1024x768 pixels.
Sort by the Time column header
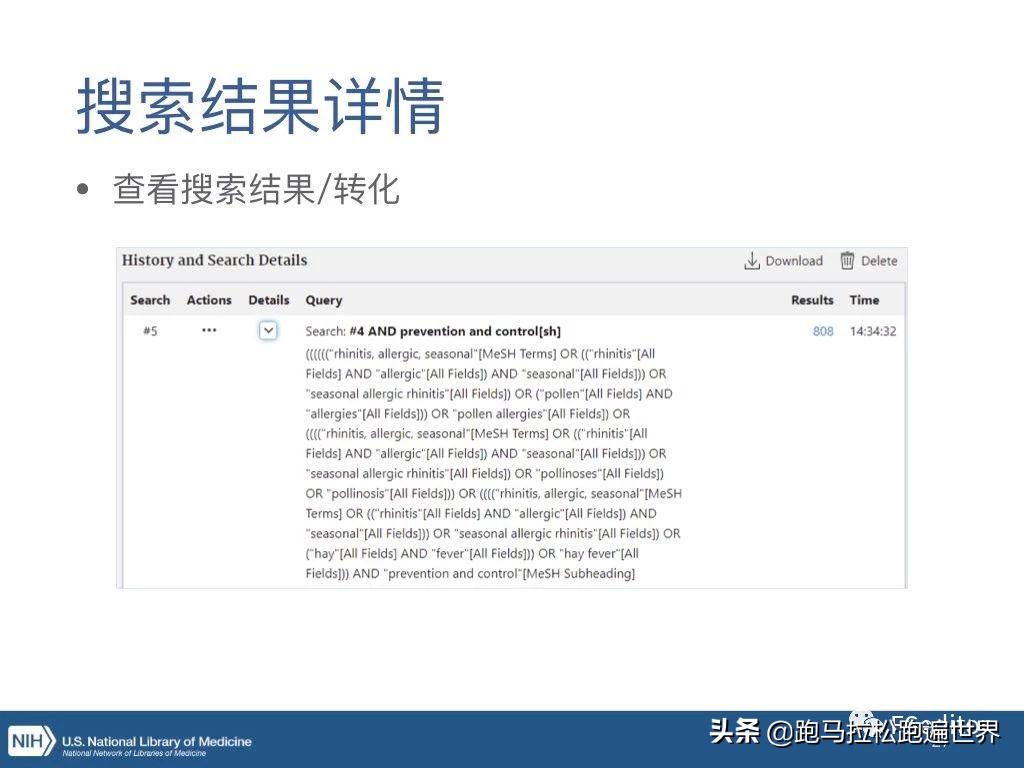(x=864, y=299)
